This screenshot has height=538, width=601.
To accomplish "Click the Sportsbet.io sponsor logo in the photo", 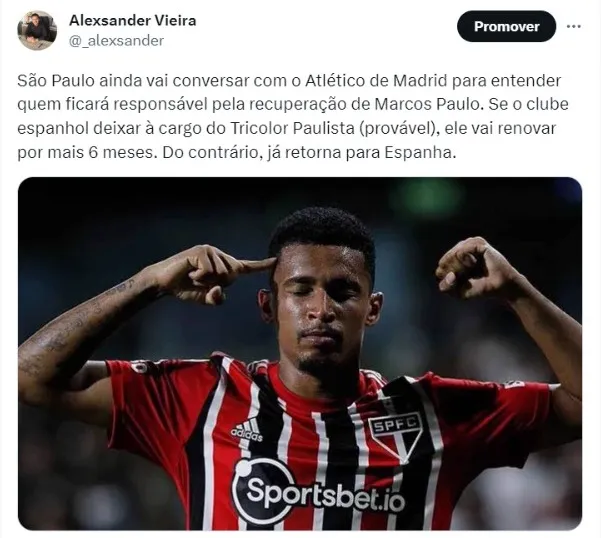I will [x=318, y=491].
